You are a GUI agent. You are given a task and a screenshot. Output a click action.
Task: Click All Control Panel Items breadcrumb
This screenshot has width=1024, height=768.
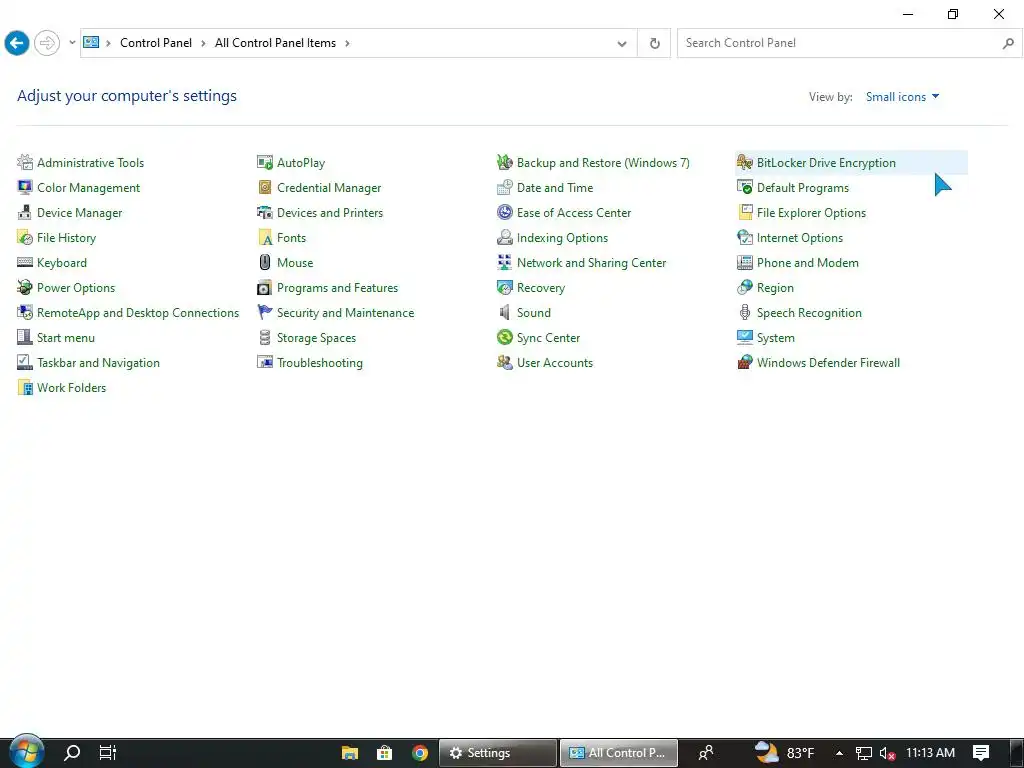tap(275, 43)
